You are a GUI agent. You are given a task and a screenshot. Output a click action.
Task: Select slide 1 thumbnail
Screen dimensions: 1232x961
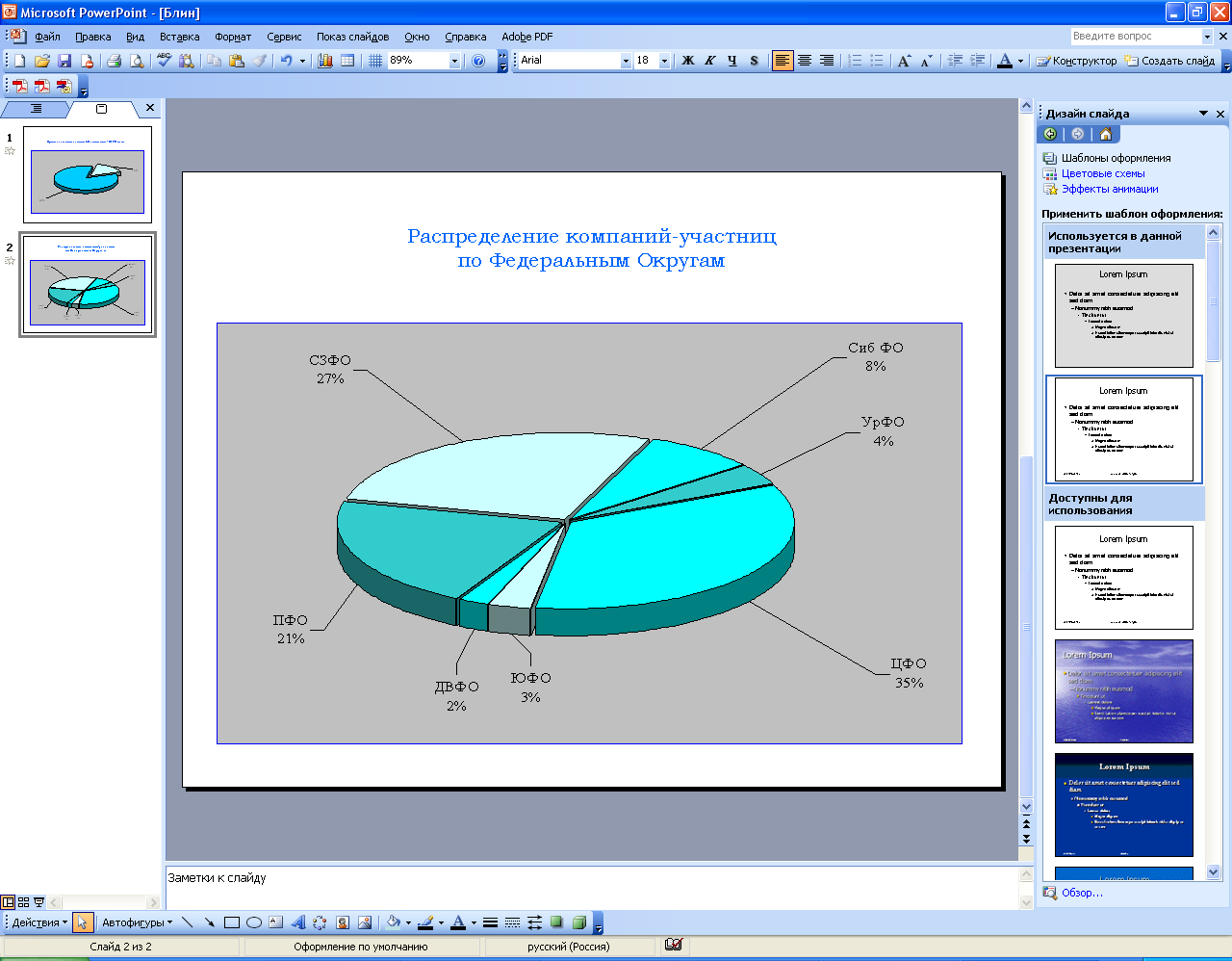click(88, 174)
